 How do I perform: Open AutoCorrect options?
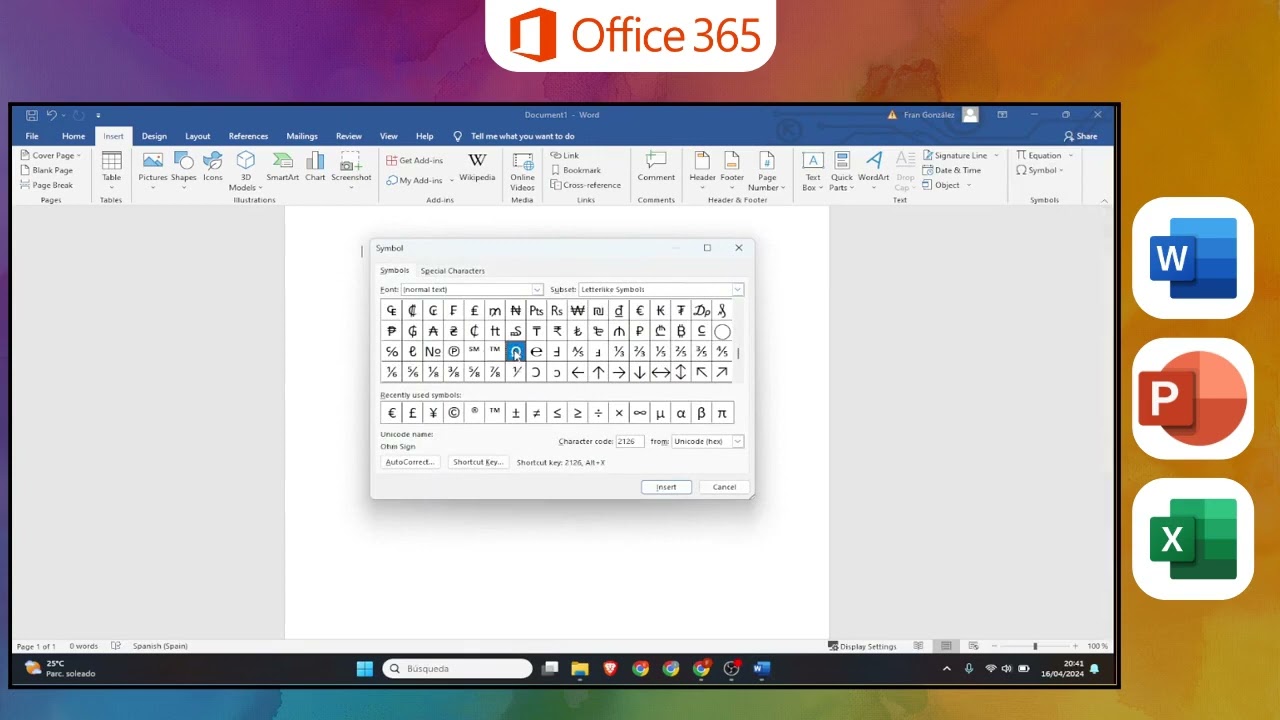409,462
